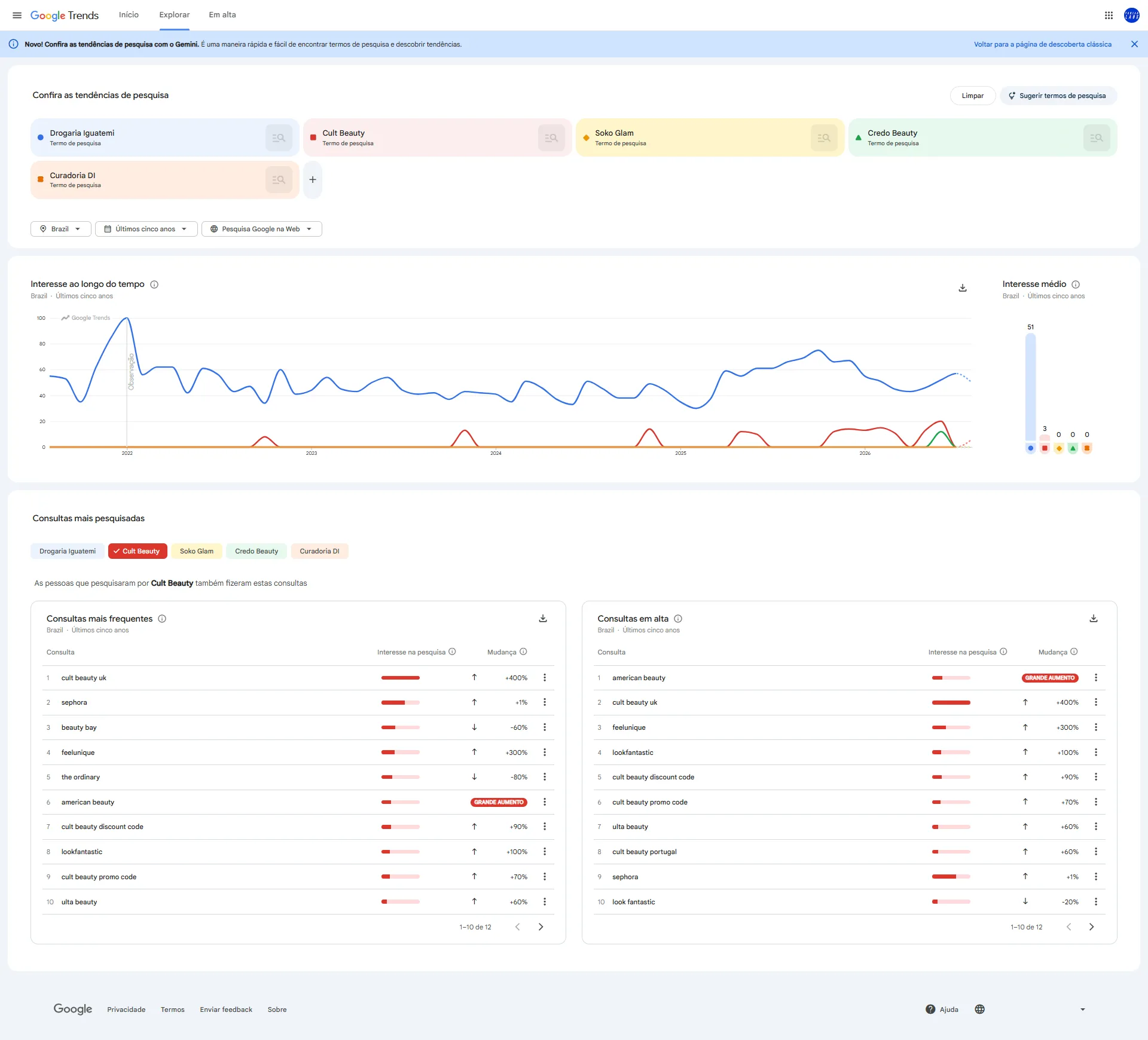Open the Termos footer link
Image resolution: width=1148 pixels, height=1040 pixels.
[x=172, y=1010]
